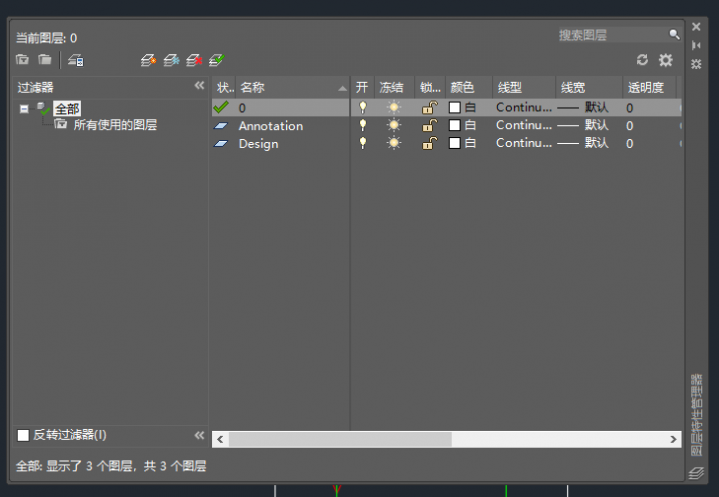Click the palette auto-hide icon
This screenshot has height=497, width=719.
(696, 45)
